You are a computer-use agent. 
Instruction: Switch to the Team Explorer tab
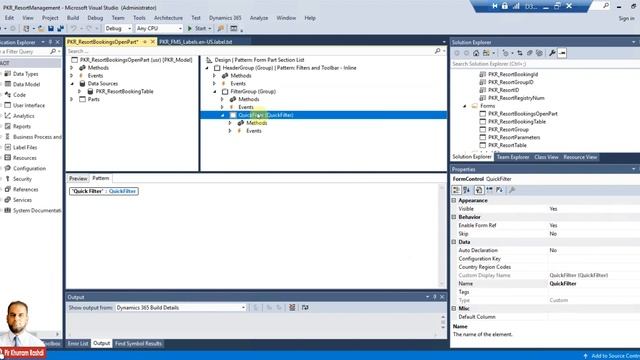point(513,157)
